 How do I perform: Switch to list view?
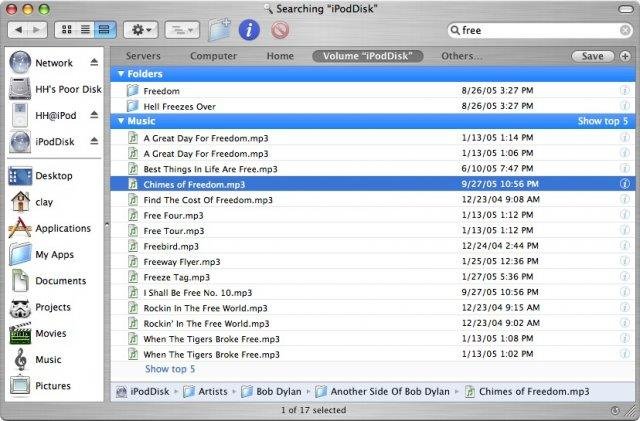(x=85, y=29)
